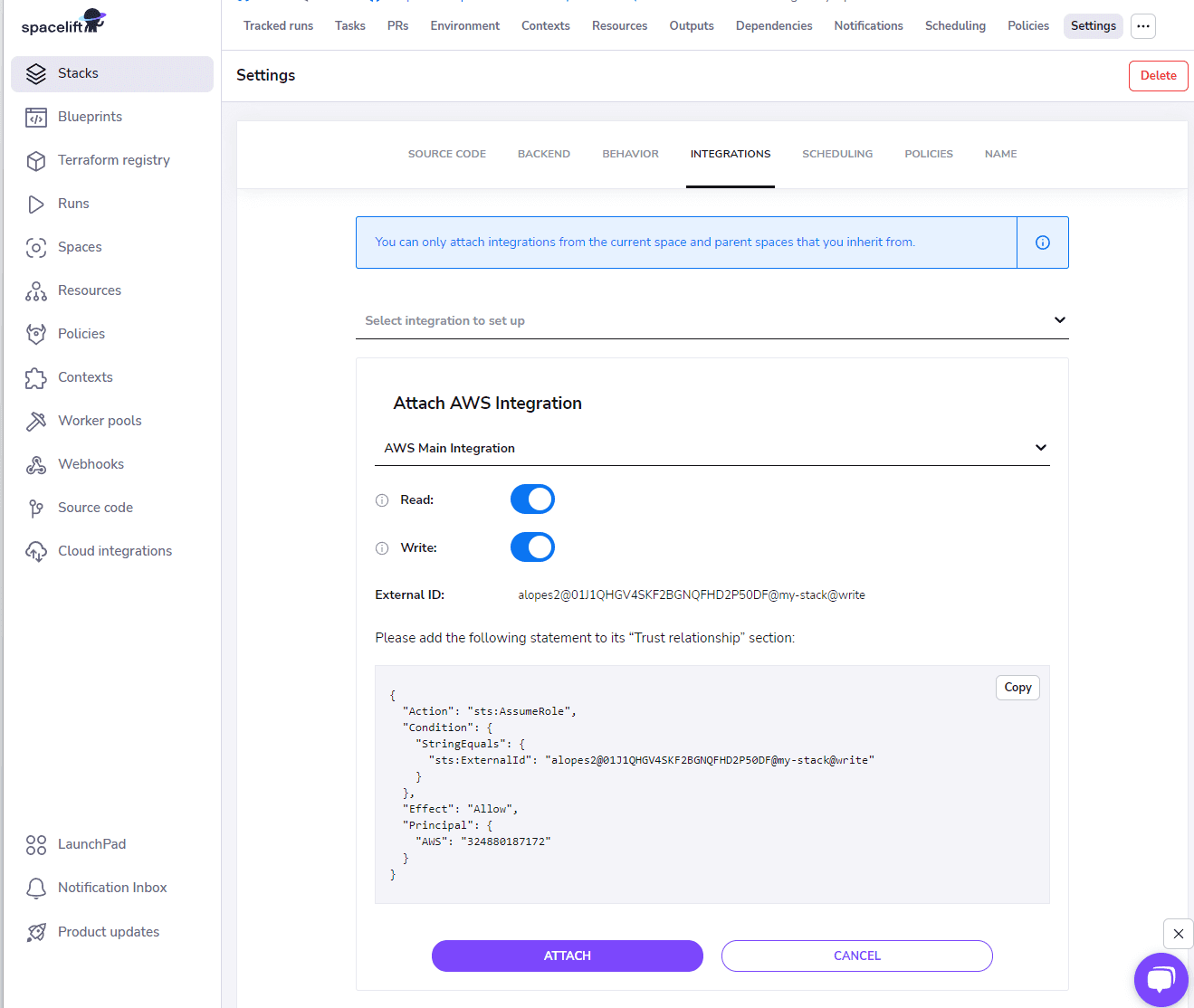Click the info icon in blue banner
1194x1008 pixels.
(1043, 242)
